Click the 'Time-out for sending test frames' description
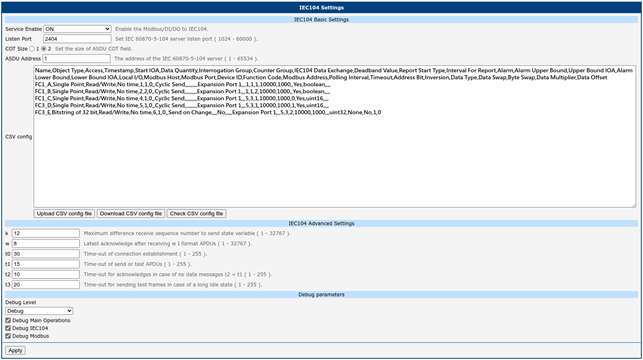 point(173,285)
